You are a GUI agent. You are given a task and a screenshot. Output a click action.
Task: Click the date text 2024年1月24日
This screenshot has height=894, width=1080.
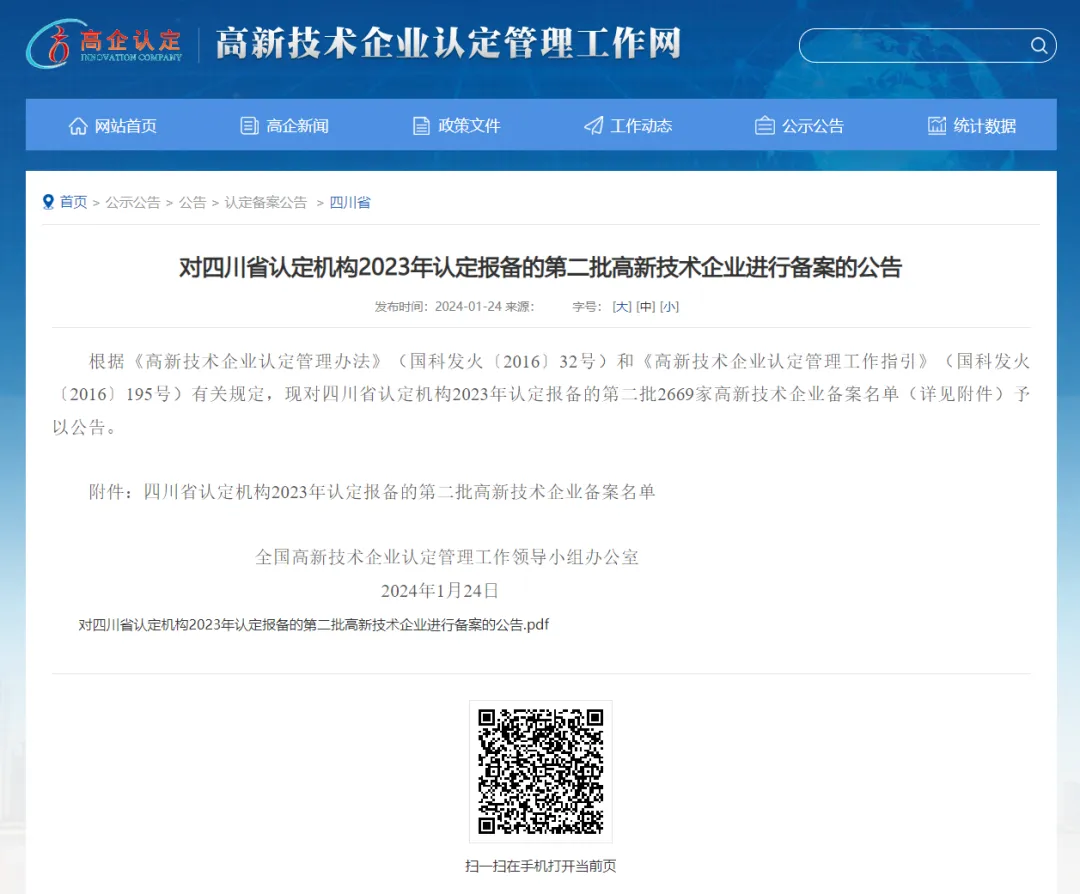click(439, 590)
